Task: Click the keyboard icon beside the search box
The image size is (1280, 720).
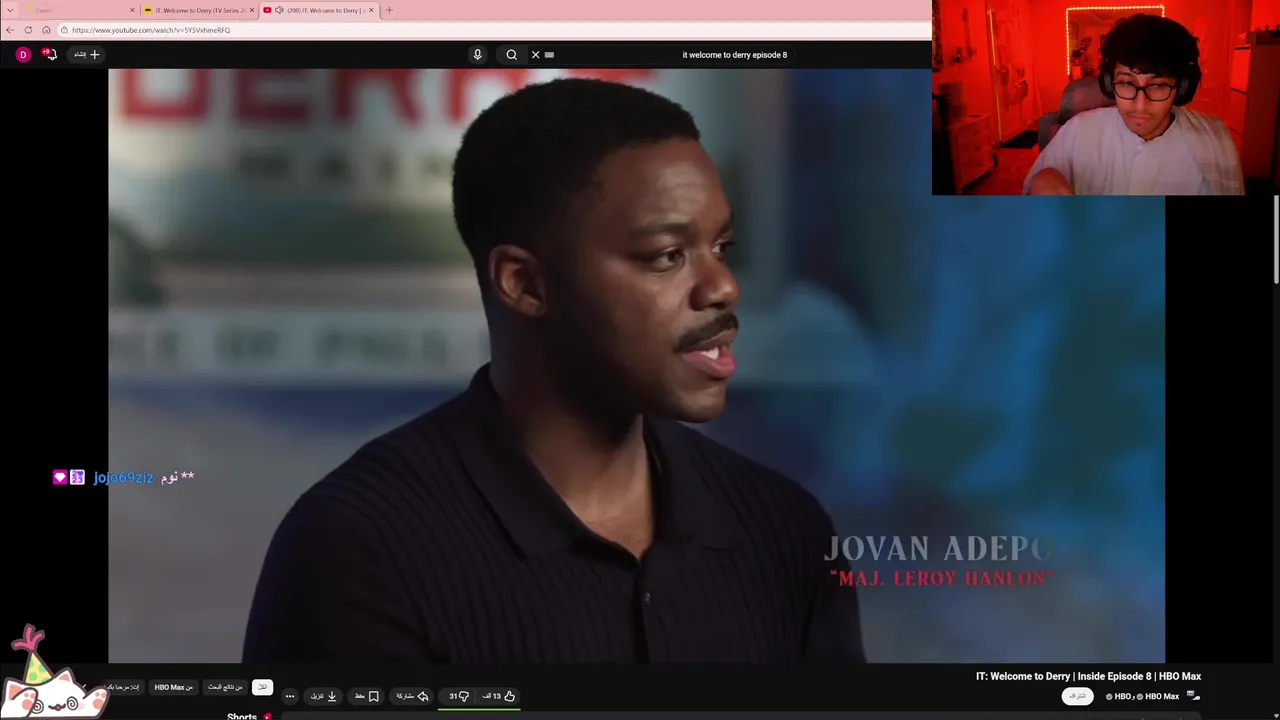Action: (549, 55)
